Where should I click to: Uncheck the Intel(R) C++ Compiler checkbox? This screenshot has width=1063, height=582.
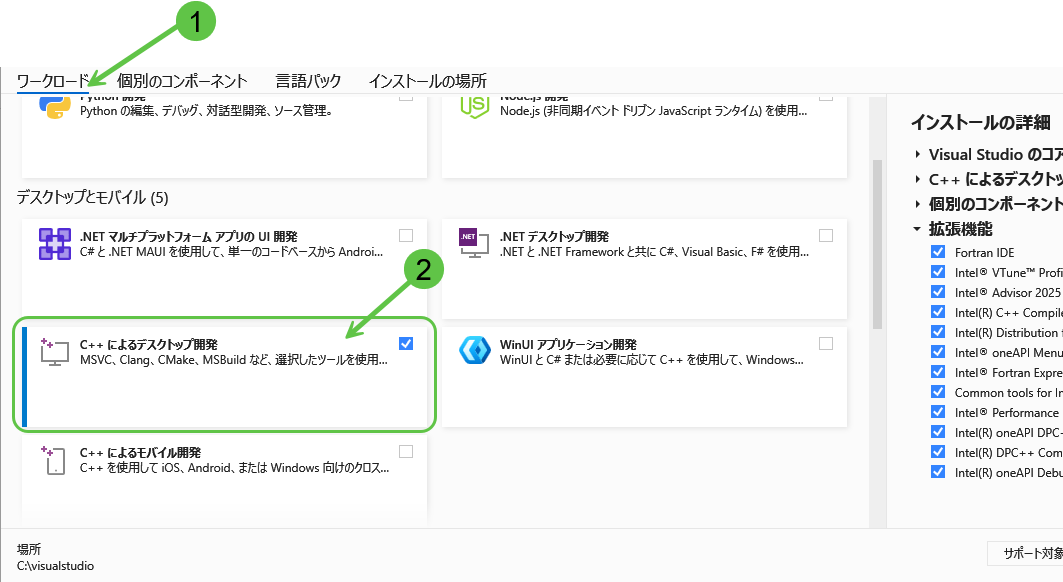point(938,311)
